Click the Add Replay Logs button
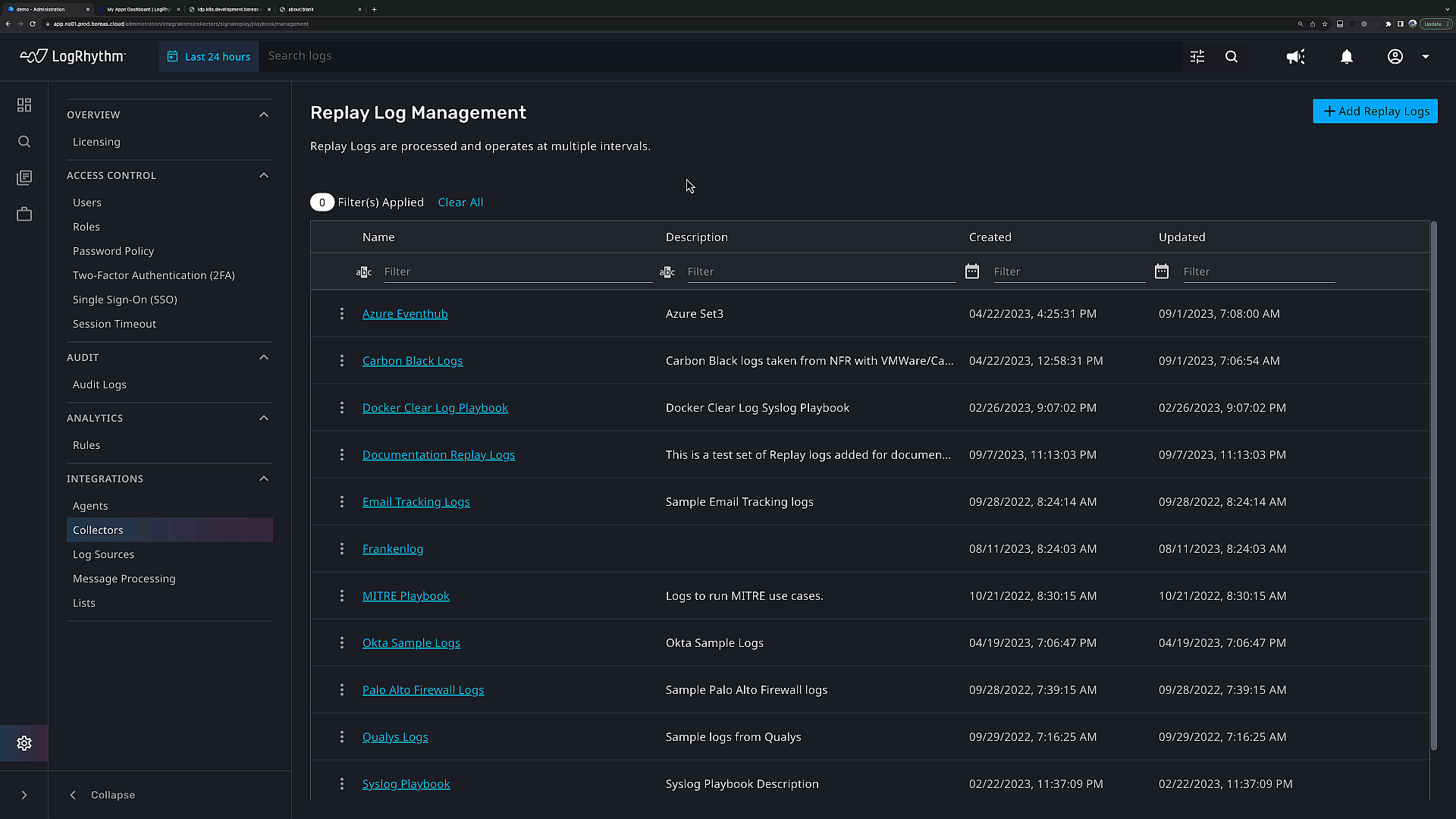Screen dimensions: 1456x819 [1375, 111]
